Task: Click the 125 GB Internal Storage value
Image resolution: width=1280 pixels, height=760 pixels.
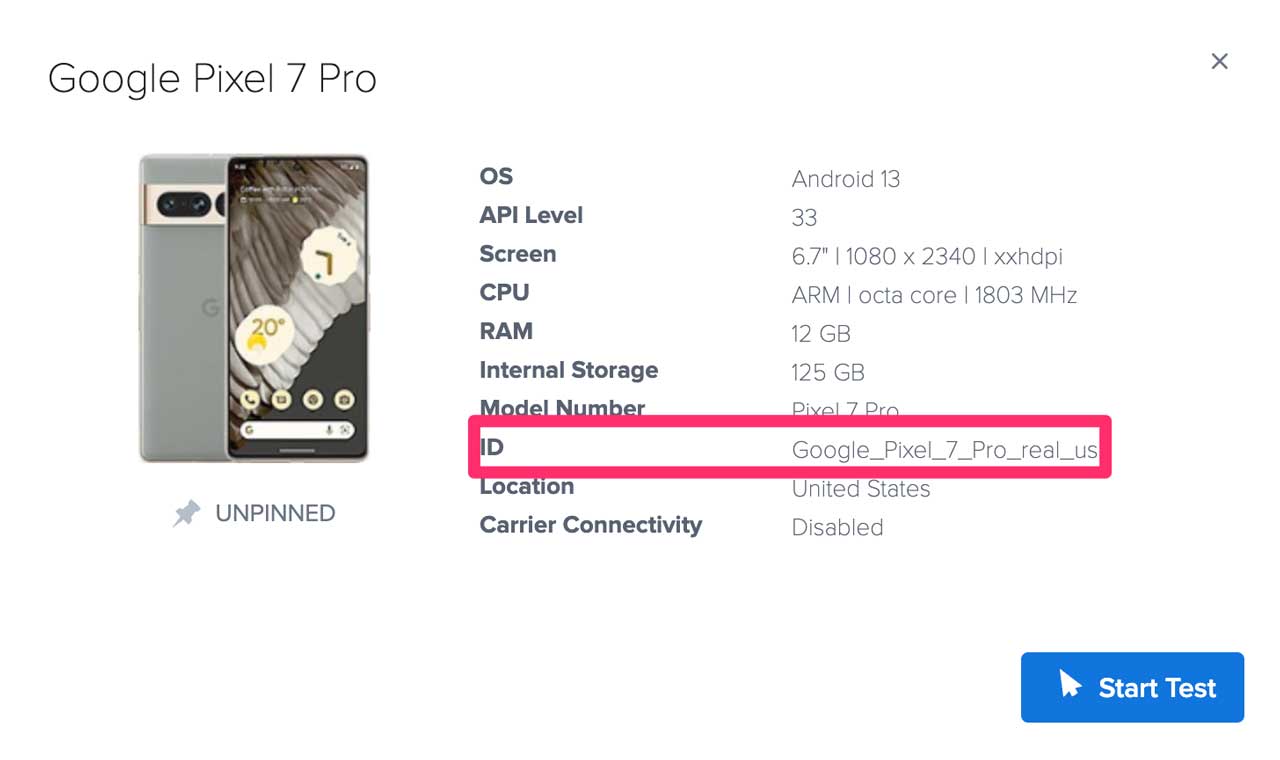Action: coord(828,373)
